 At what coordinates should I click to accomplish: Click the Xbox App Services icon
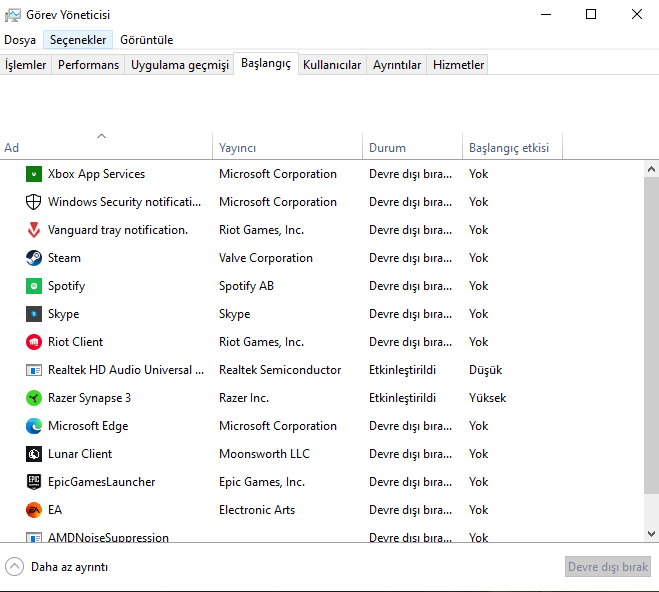pyautogui.click(x=33, y=174)
